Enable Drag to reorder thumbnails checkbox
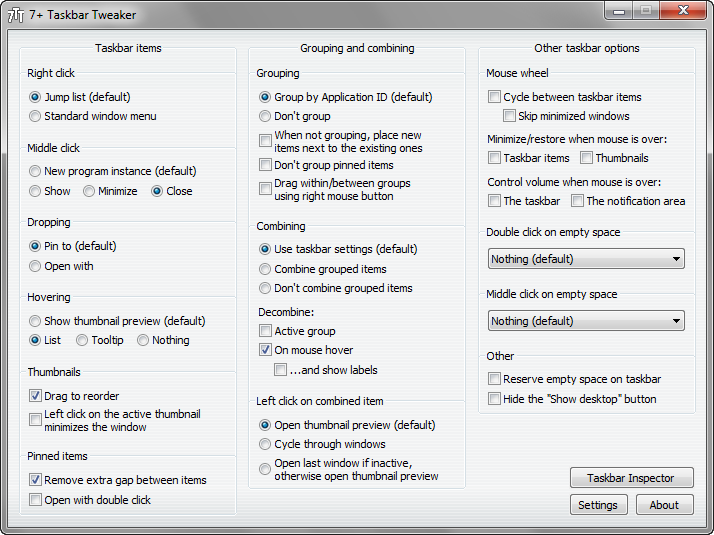 [x=36, y=396]
